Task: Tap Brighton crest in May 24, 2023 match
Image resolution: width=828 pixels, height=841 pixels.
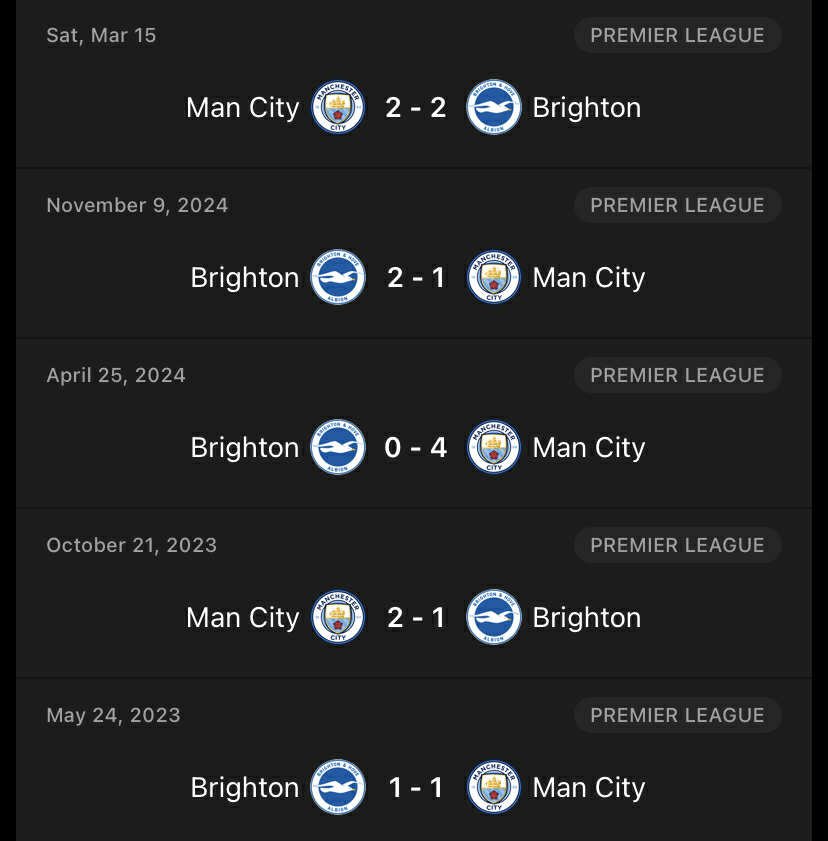Action: (338, 788)
